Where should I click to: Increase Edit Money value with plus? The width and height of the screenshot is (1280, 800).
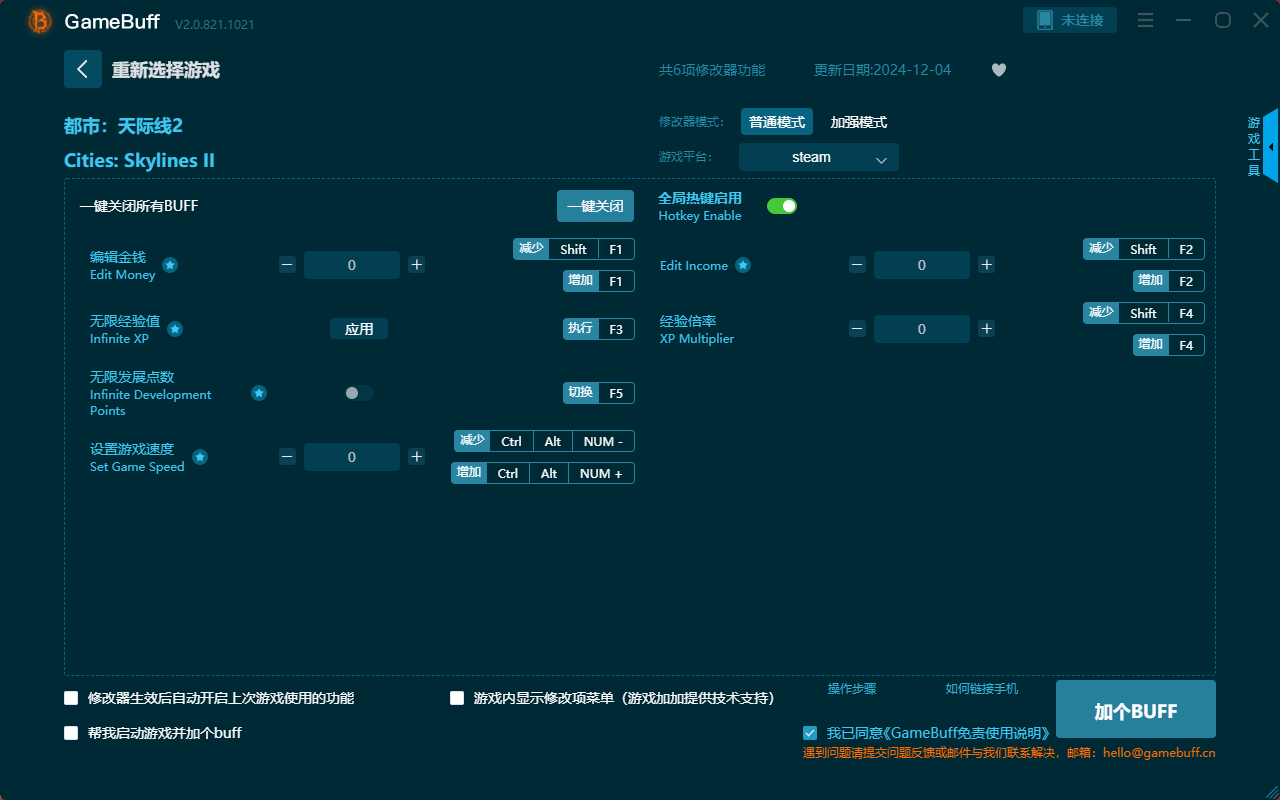(417, 265)
